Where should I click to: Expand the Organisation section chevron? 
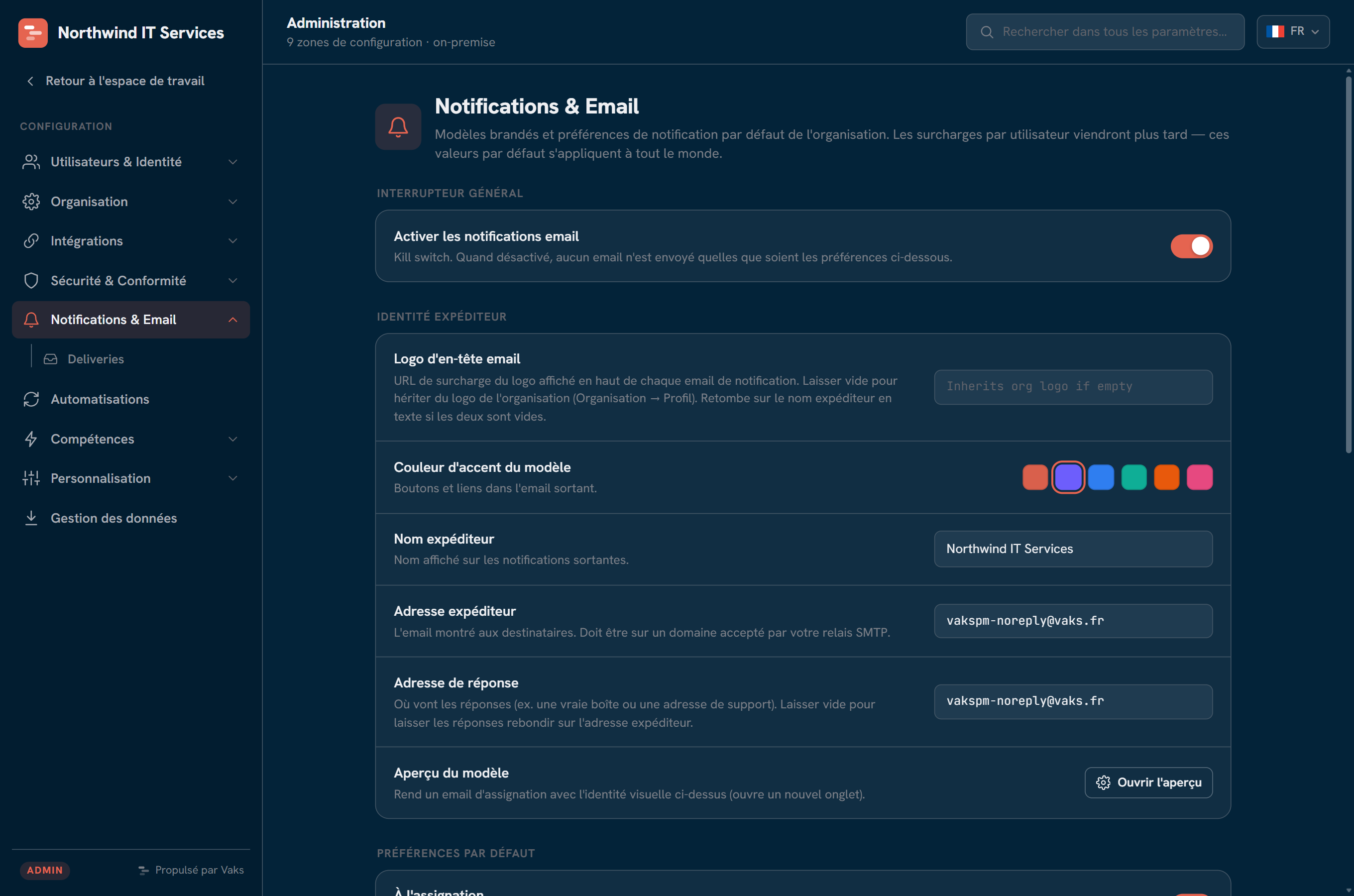(232, 202)
